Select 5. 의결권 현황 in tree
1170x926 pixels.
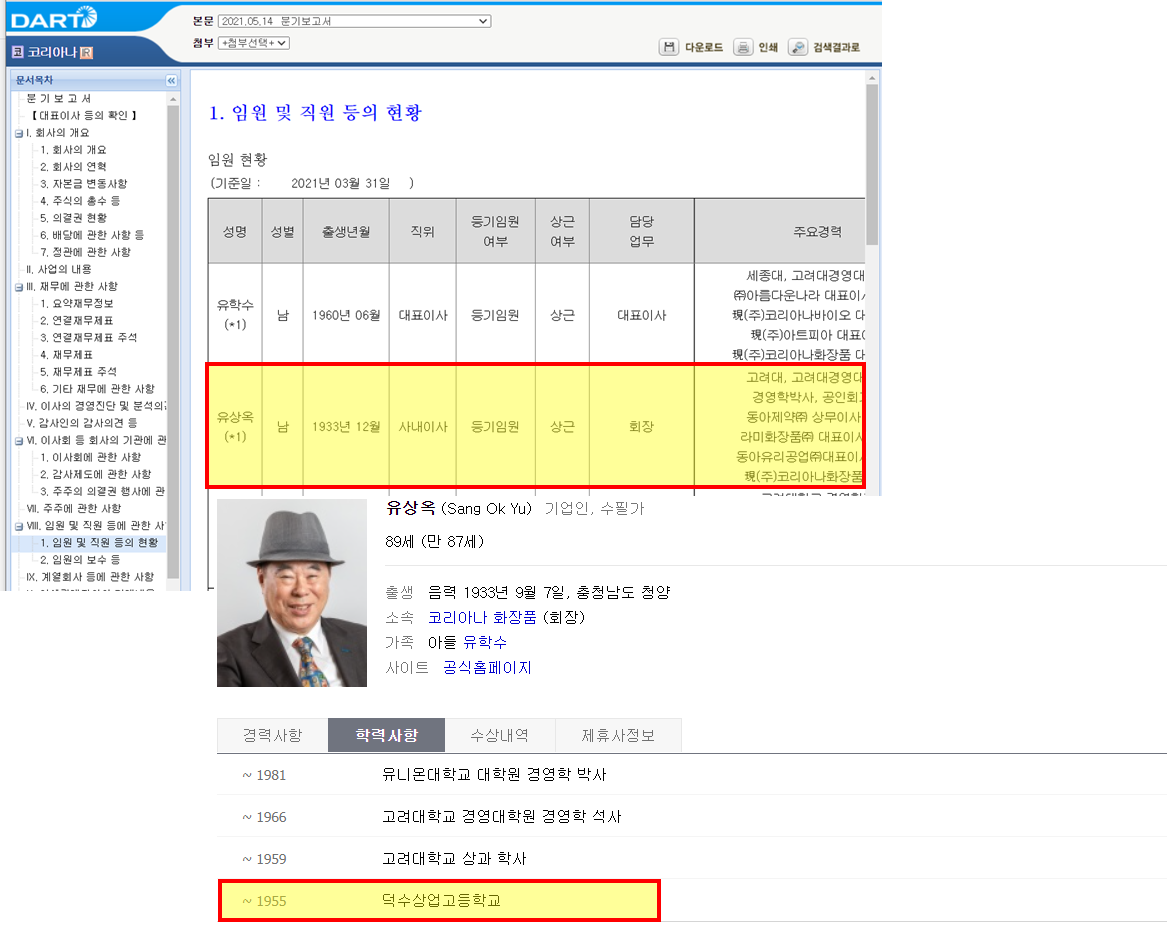73,218
